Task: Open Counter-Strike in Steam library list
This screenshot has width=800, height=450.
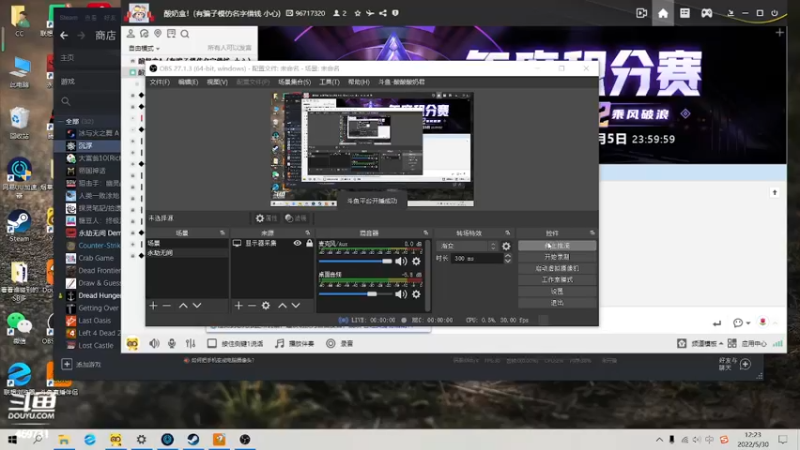Action: [93, 245]
